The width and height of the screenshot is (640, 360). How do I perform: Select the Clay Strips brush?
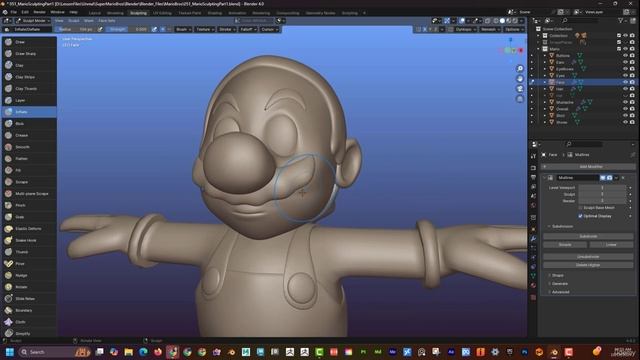click(29, 77)
